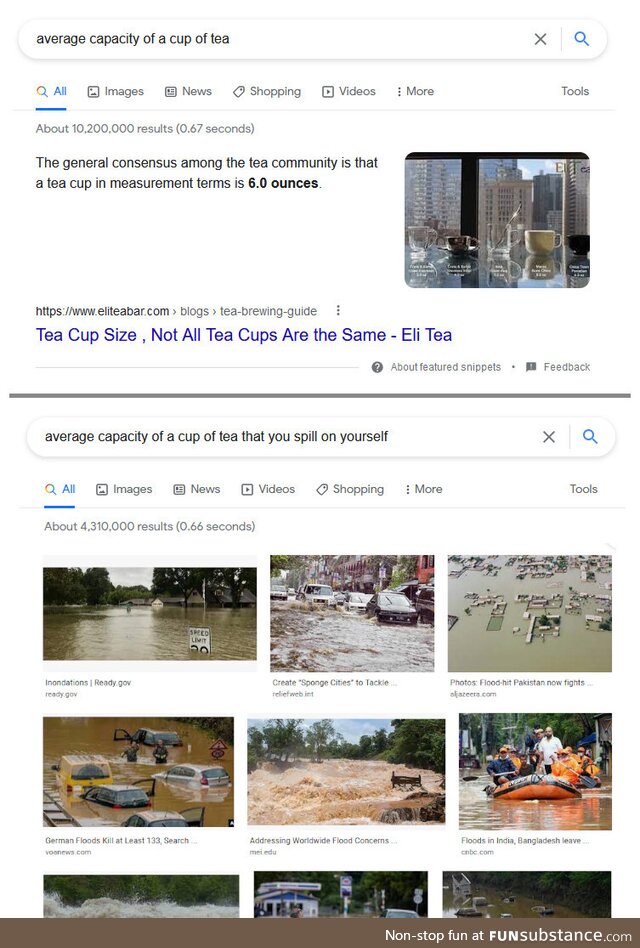Image resolution: width=640 pixels, height=948 pixels.
Task: Click the bottom search magnifier icon
Action: [590, 437]
